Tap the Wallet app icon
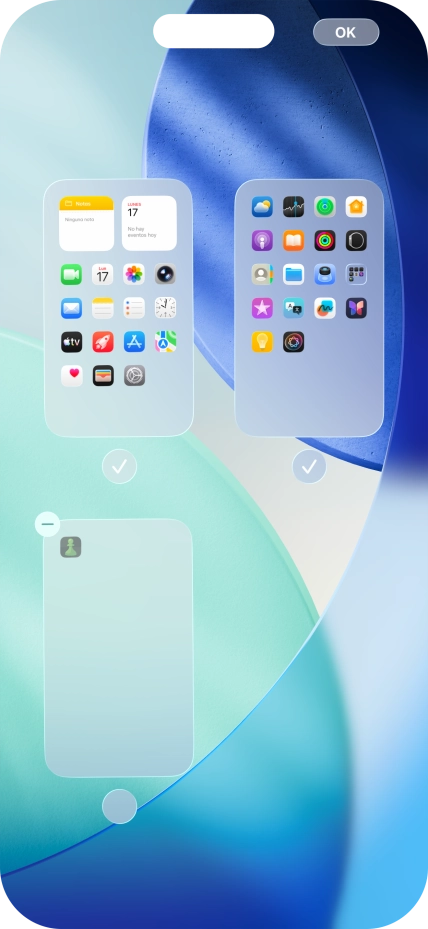Viewport: 428px width, 929px height. pyautogui.click(x=103, y=376)
